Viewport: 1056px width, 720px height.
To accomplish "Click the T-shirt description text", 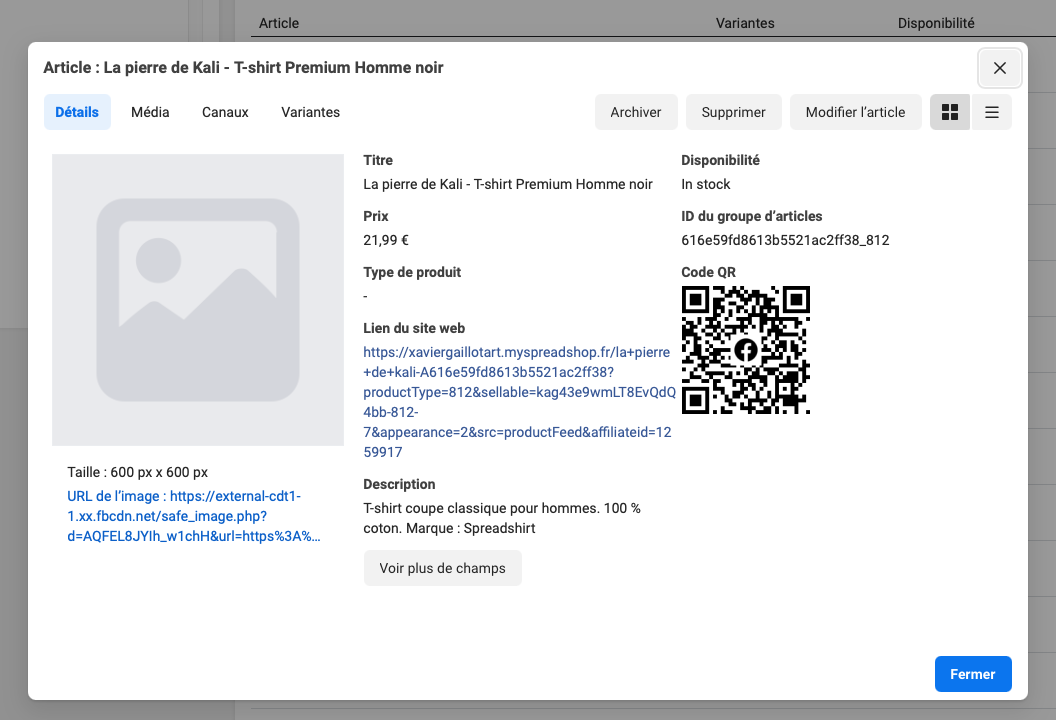I will (x=502, y=518).
